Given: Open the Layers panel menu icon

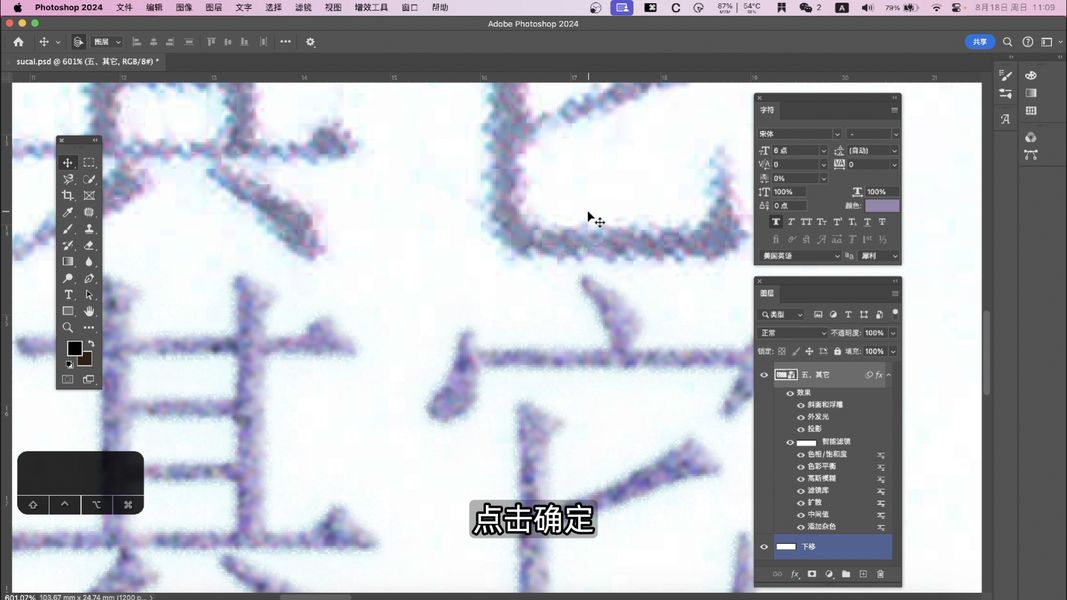Looking at the screenshot, I should pos(894,294).
